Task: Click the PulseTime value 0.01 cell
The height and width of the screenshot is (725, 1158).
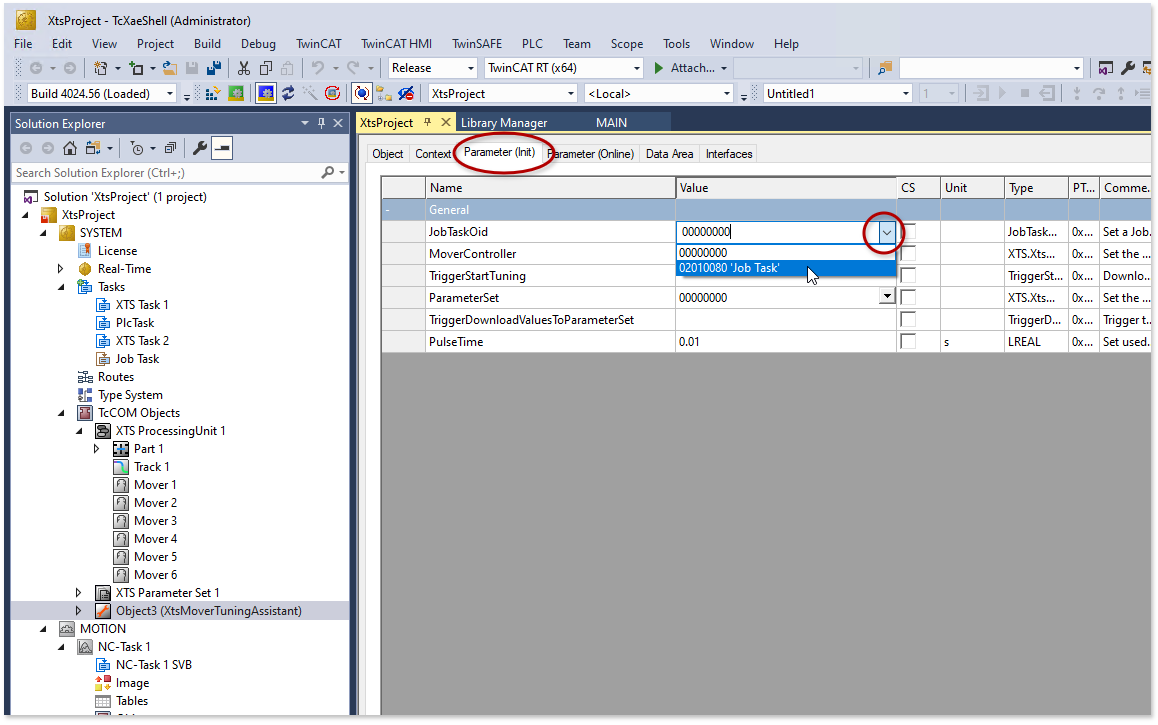Action: (x=786, y=342)
